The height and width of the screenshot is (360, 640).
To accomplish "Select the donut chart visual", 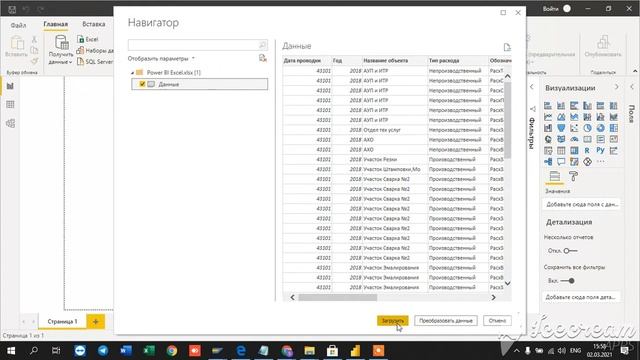I will point(600,128).
